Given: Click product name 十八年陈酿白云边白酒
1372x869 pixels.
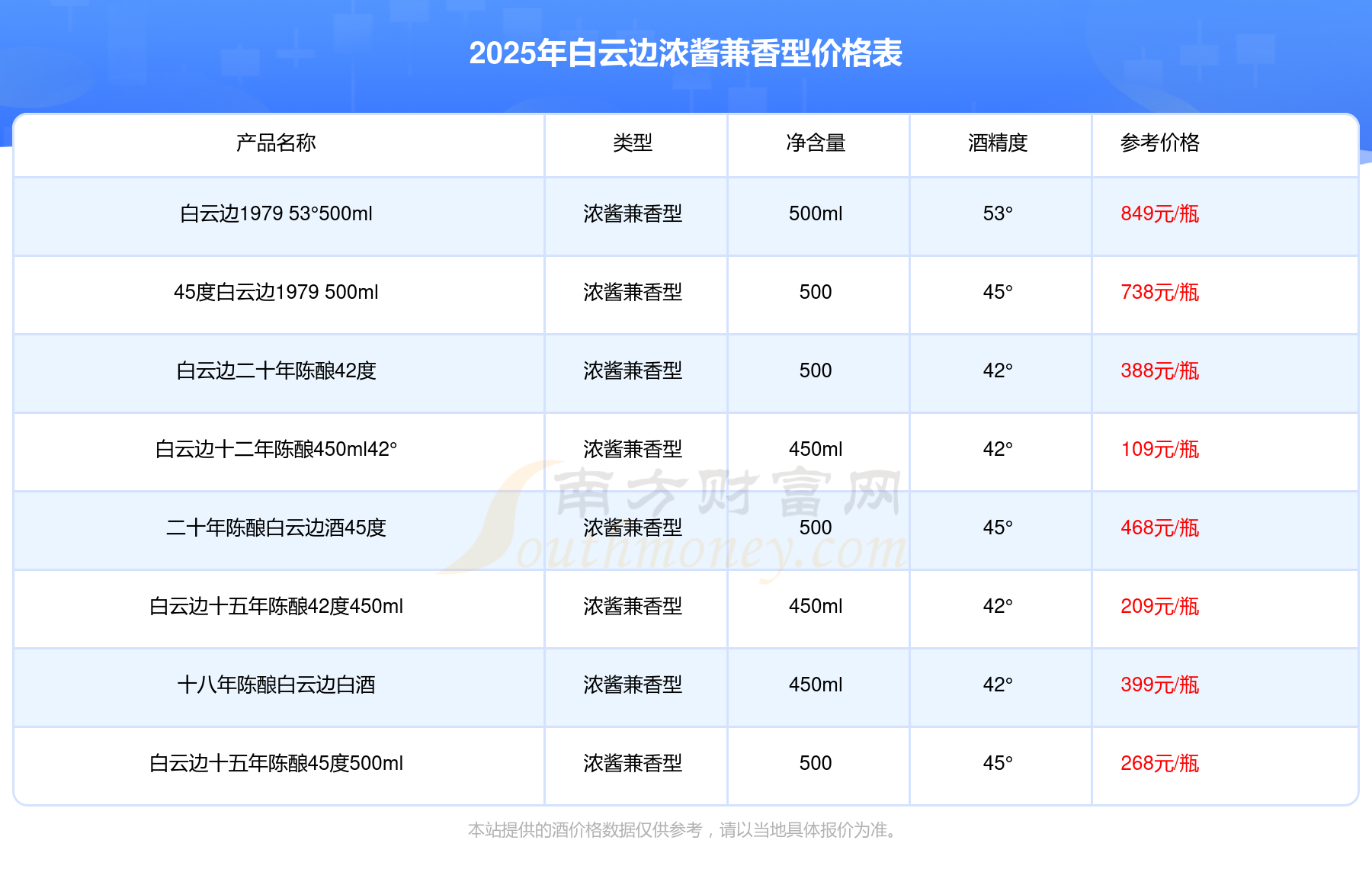Looking at the screenshot, I should [x=276, y=685].
